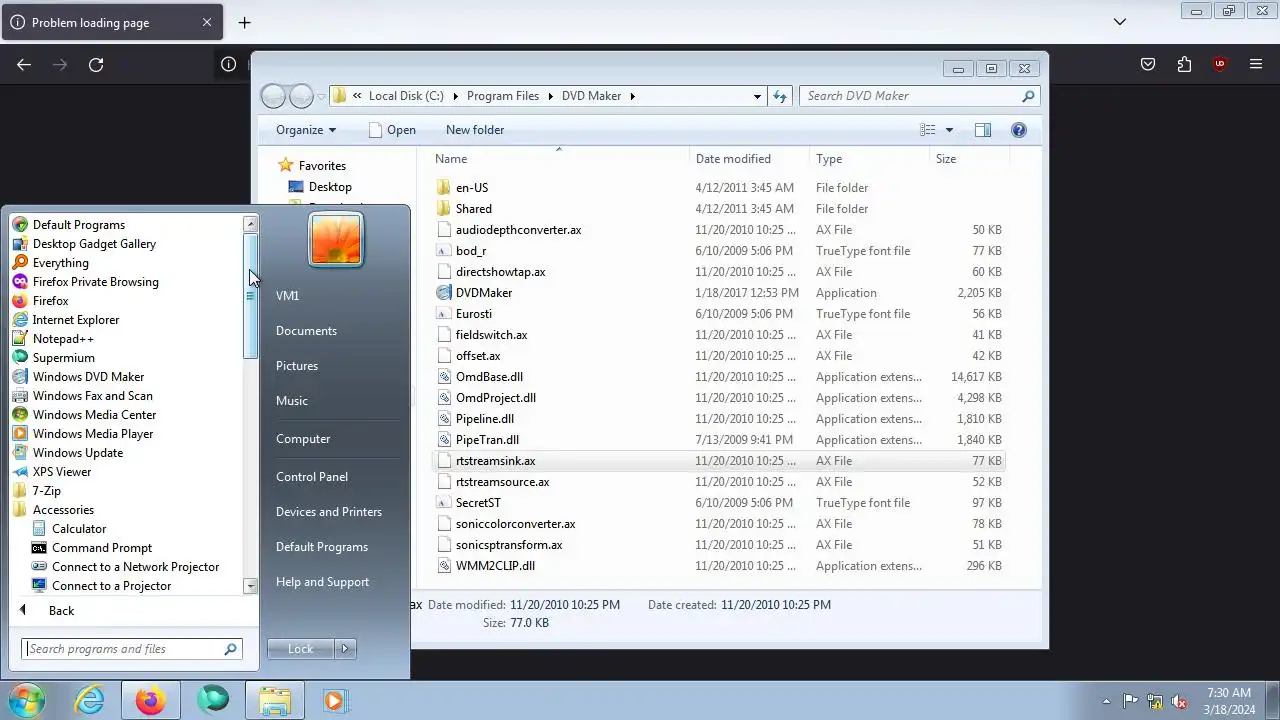The image size is (1280, 720).
Task: Click the arrow after Program Files in breadcrumb
Action: point(550,96)
